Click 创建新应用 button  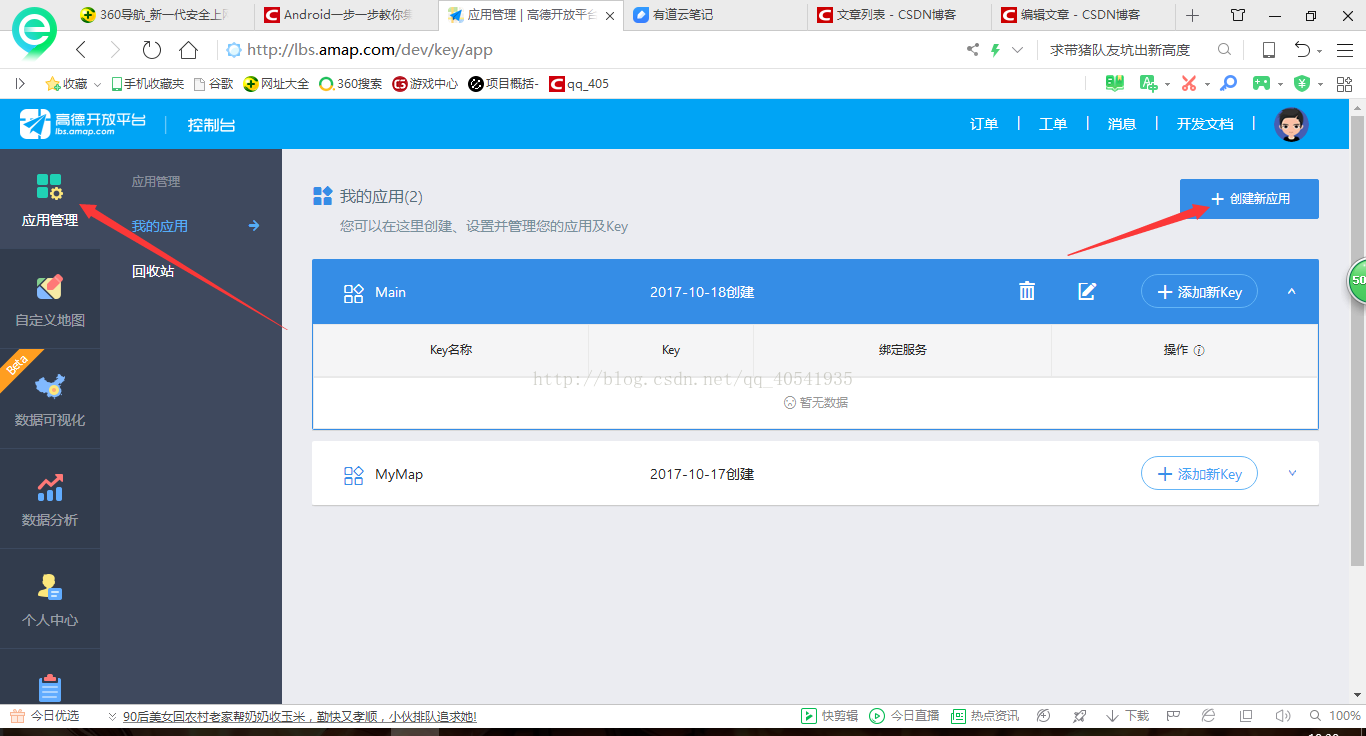(x=1249, y=199)
